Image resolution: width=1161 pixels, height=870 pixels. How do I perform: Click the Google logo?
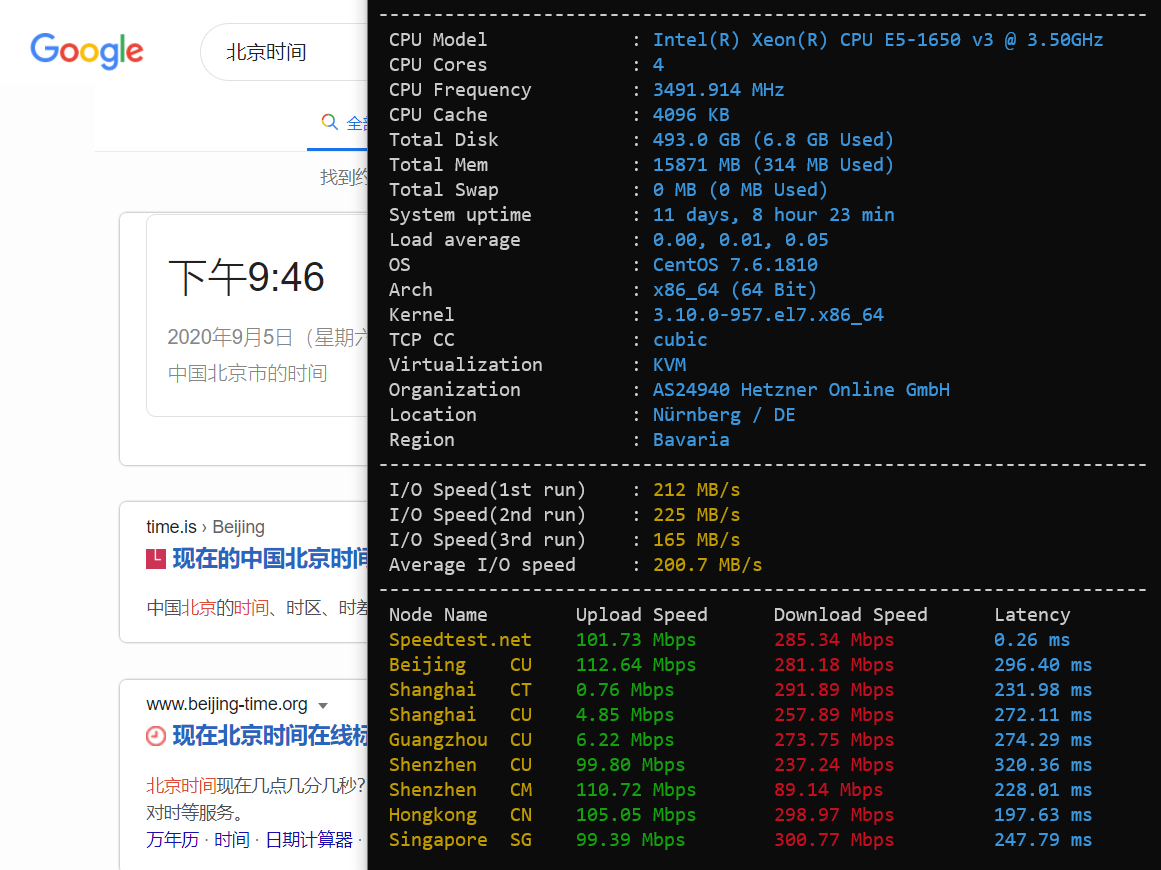[x=87, y=51]
